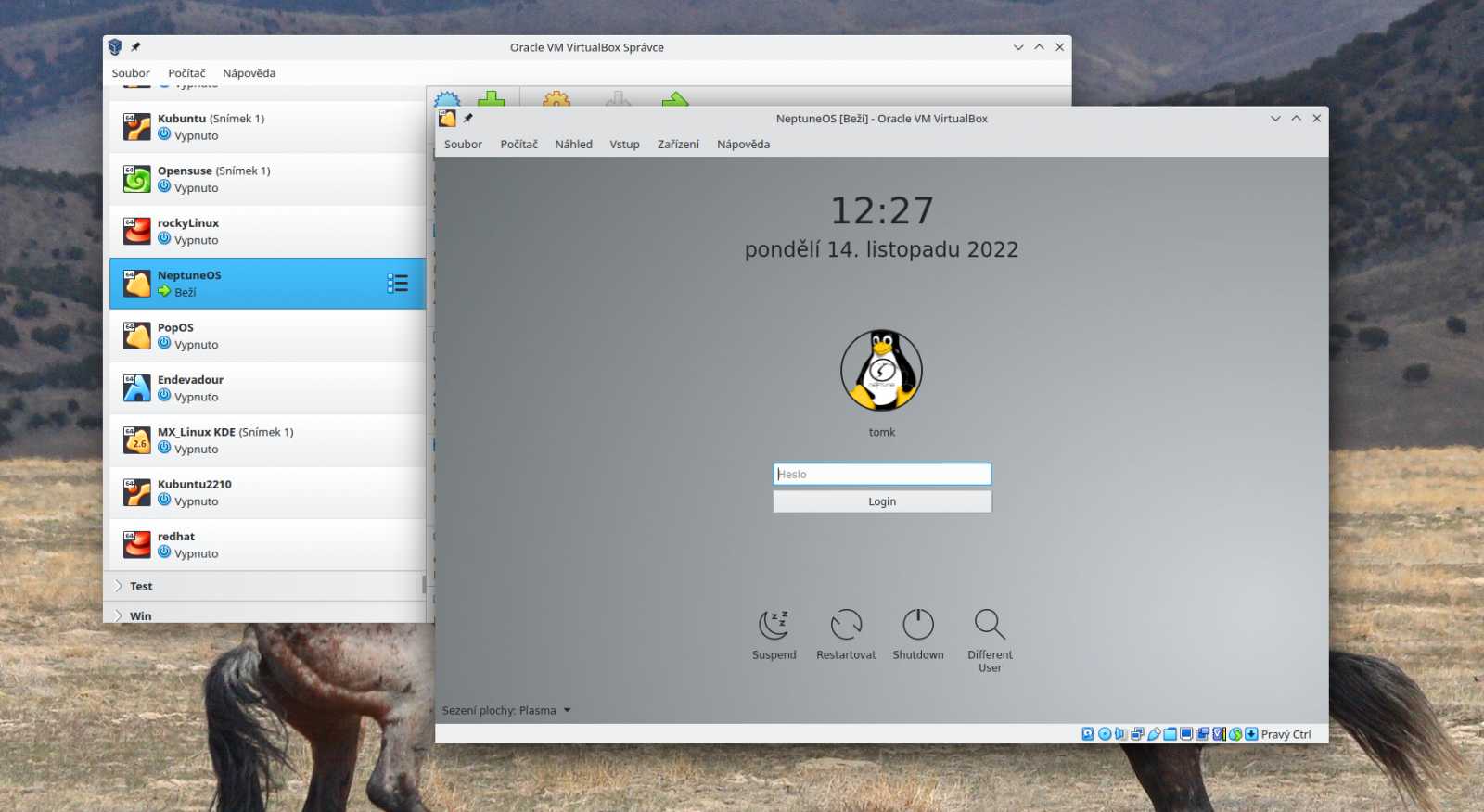Viewport: 1484px width, 812px height.
Task: Click the pin icon in VirtualBox Správce title bar
Action: coord(135,47)
